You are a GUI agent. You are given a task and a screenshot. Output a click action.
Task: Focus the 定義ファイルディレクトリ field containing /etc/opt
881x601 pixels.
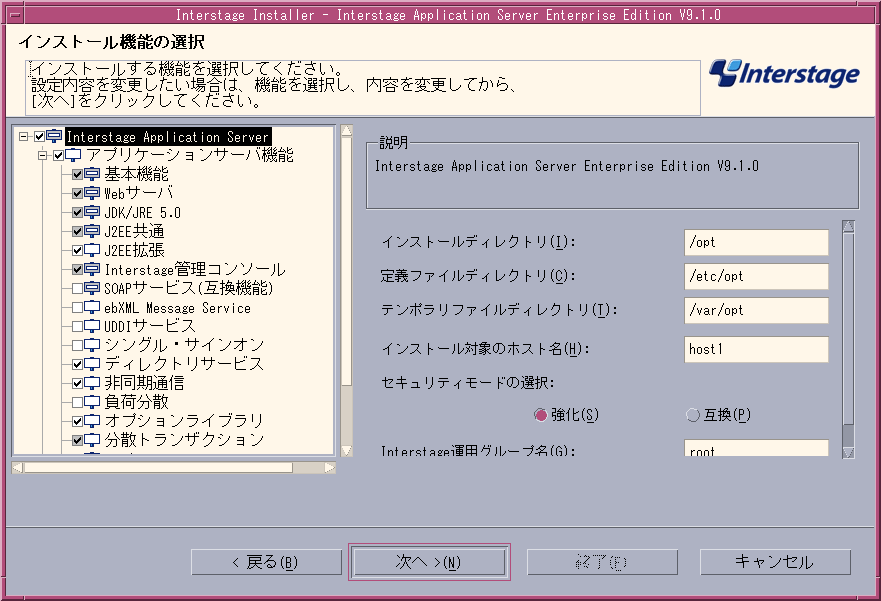(x=756, y=276)
